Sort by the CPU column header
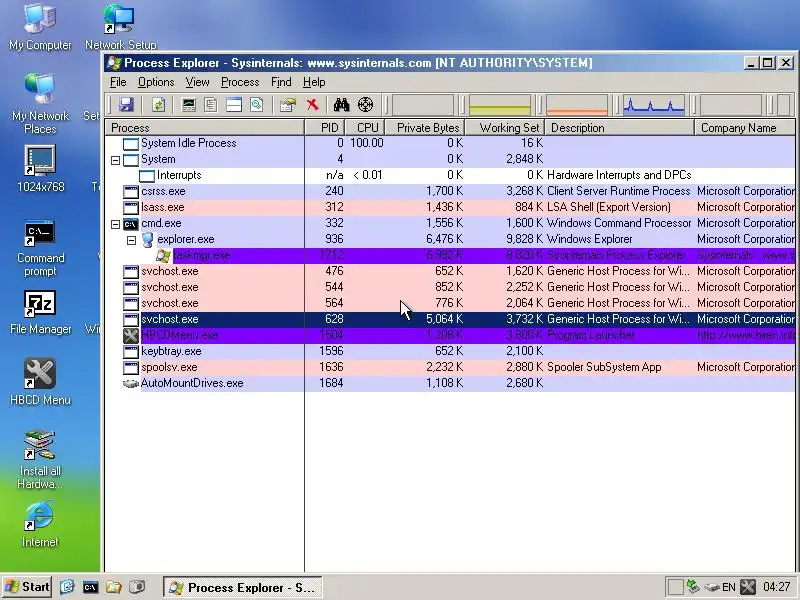Screen dimensions: 800x600 pyautogui.click(x=365, y=128)
